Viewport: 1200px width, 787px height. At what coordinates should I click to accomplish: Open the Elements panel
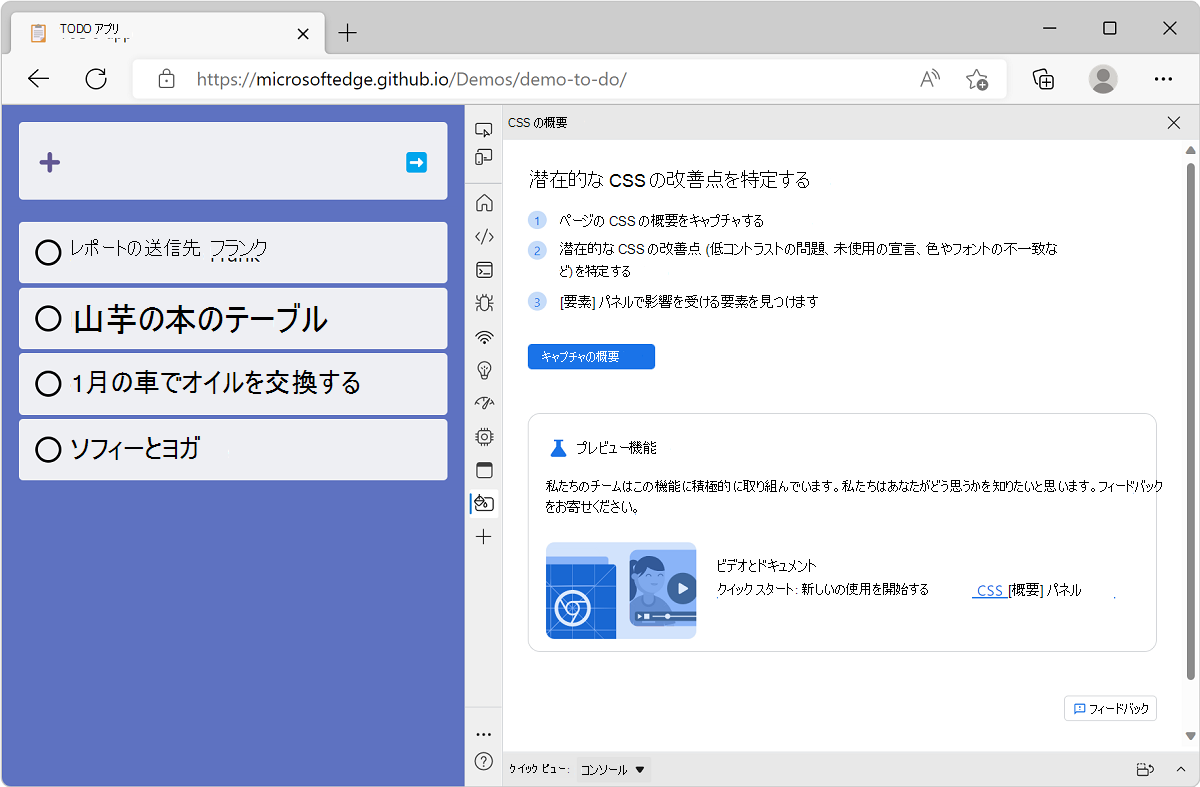click(x=484, y=236)
